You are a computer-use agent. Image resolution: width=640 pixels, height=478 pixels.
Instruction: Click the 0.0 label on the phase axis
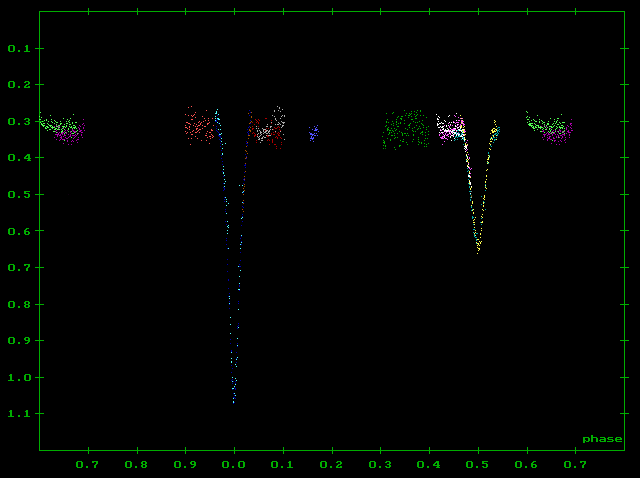click(x=234, y=465)
